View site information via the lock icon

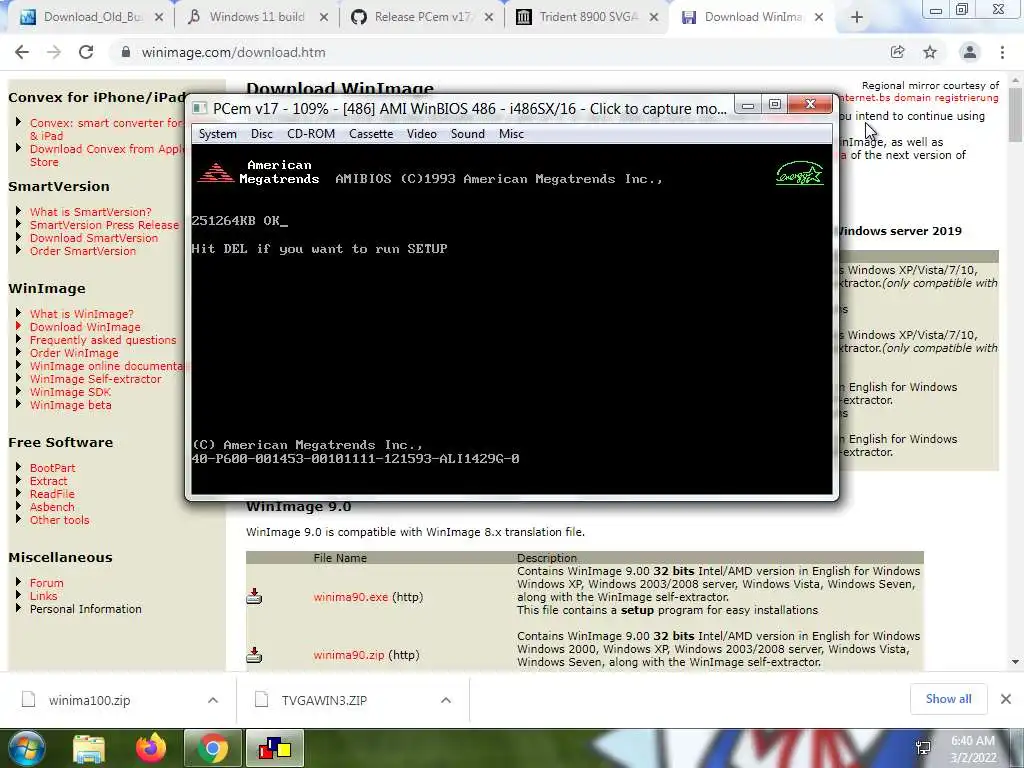[126, 52]
